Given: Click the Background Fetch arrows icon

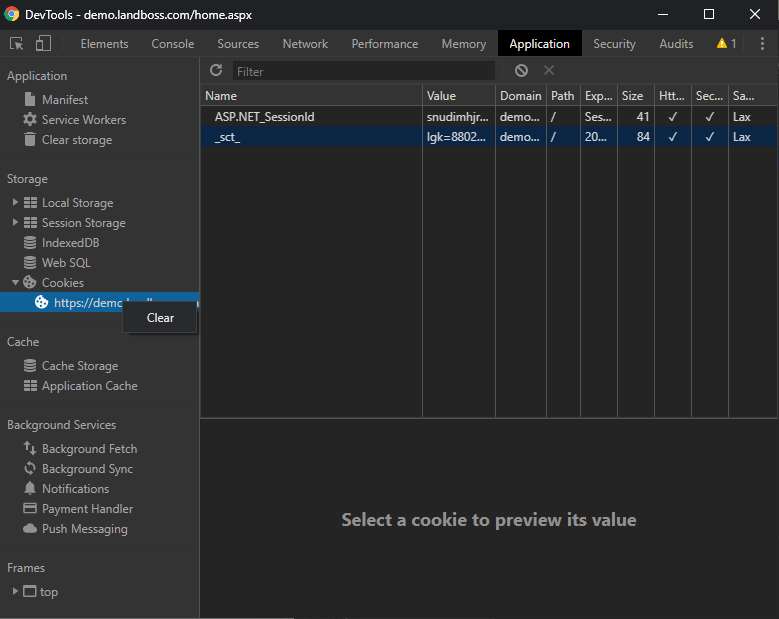Looking at the screenshot, I should pyautogui.click(x=30, y=449).
